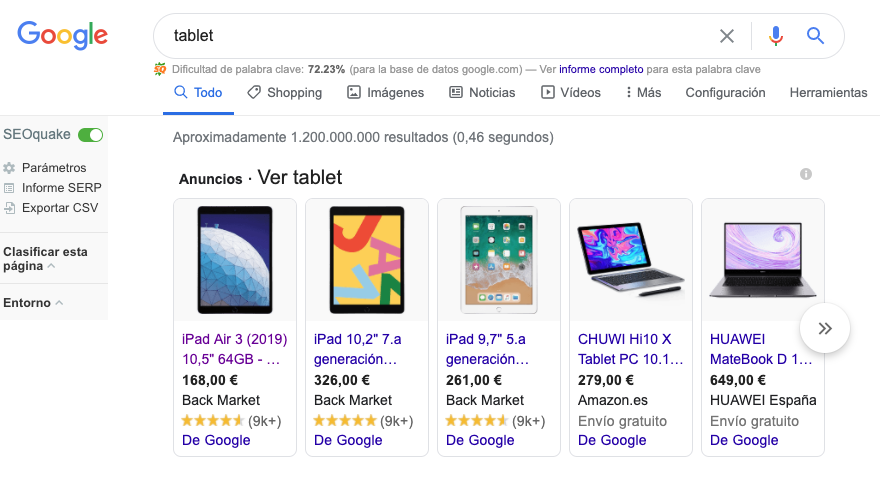Show more products with the double-arrow button
The height and width of the screenshot is (479, 880).
[825, 328]
